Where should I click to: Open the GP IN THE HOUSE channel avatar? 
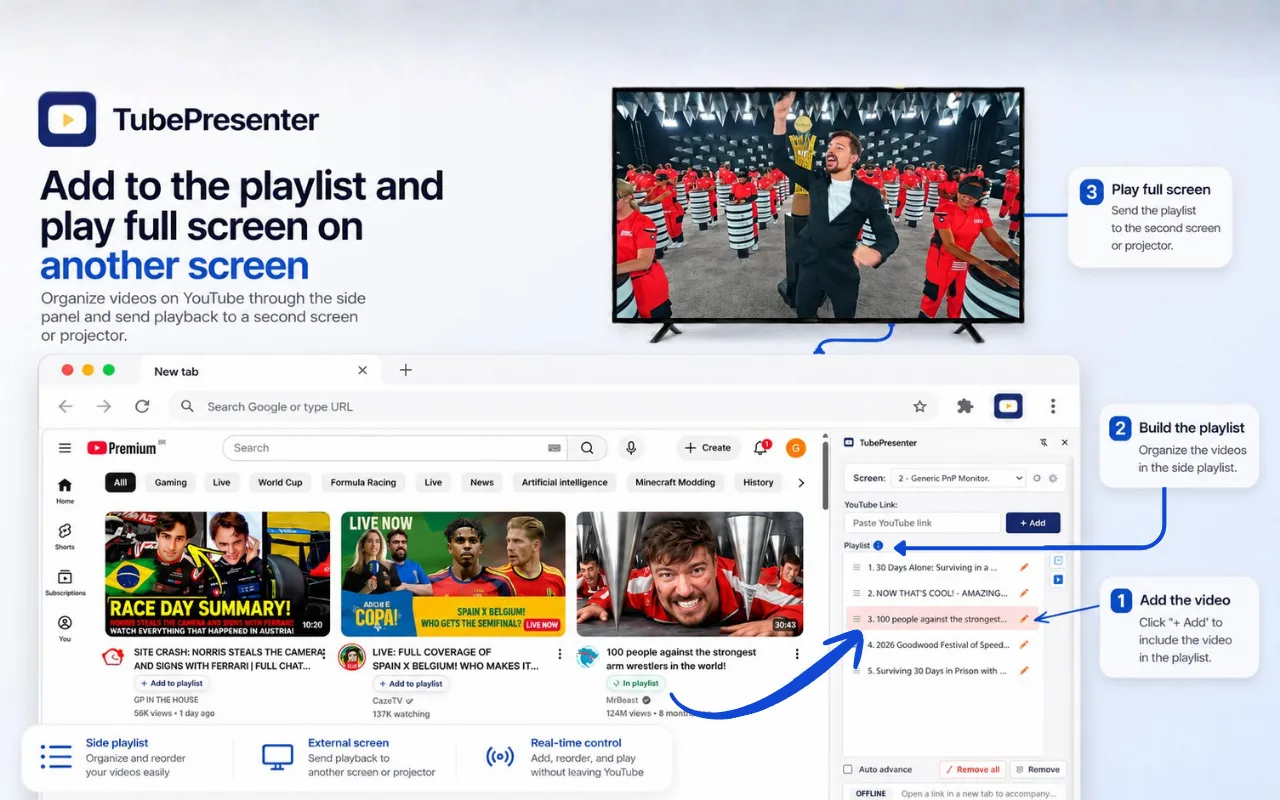click(x=114, y=657)
